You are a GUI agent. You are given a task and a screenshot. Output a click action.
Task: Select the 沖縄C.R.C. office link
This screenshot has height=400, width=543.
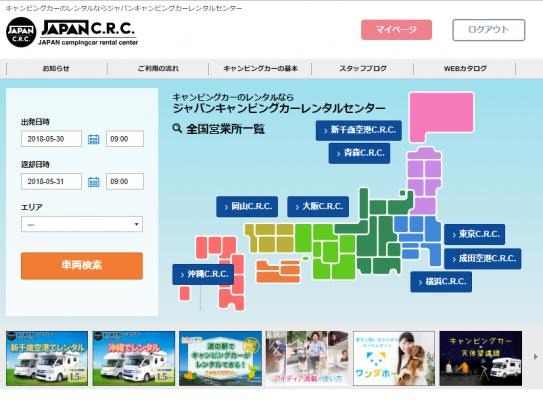203,274
